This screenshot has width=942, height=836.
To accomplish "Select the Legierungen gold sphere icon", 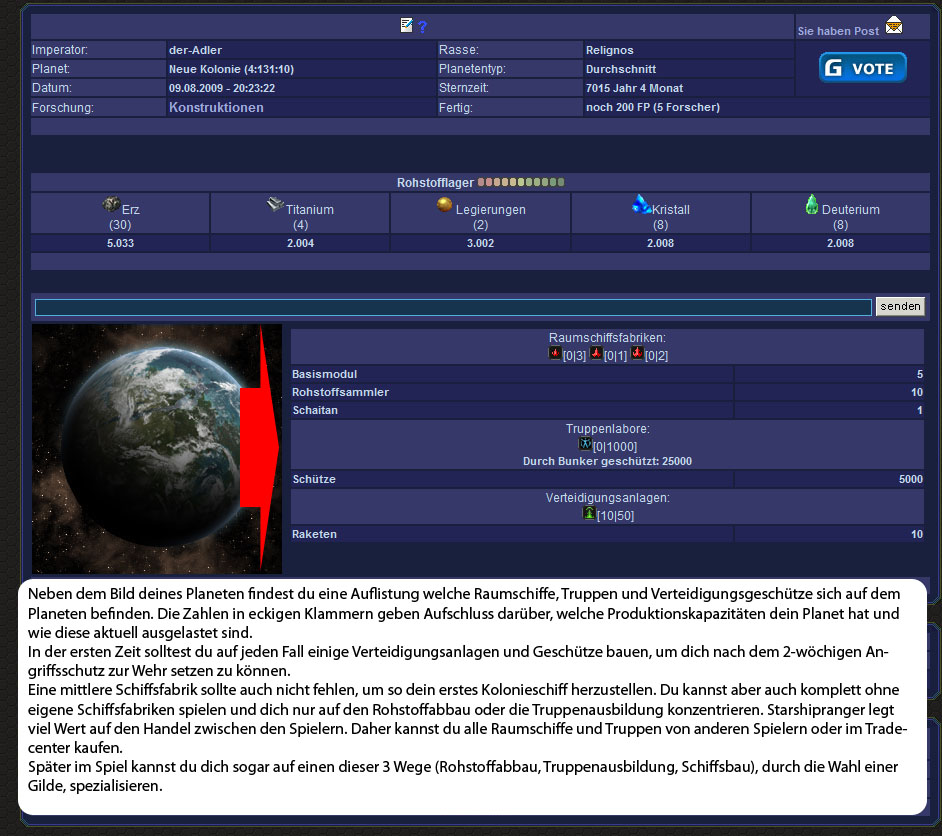I will (x=445, y=204).
